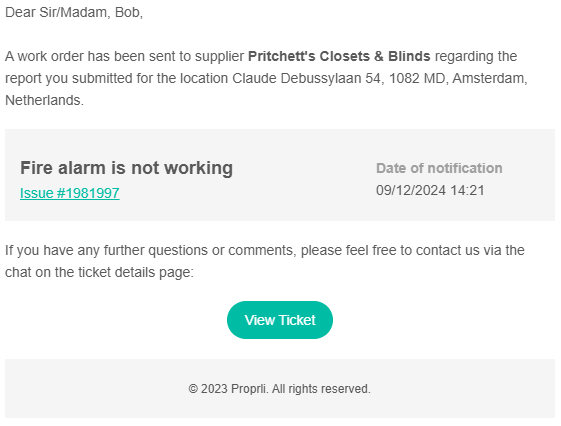
Task: Click the bold supplier name Pritchett's Closets & Blinds
Action: [339, 56]
